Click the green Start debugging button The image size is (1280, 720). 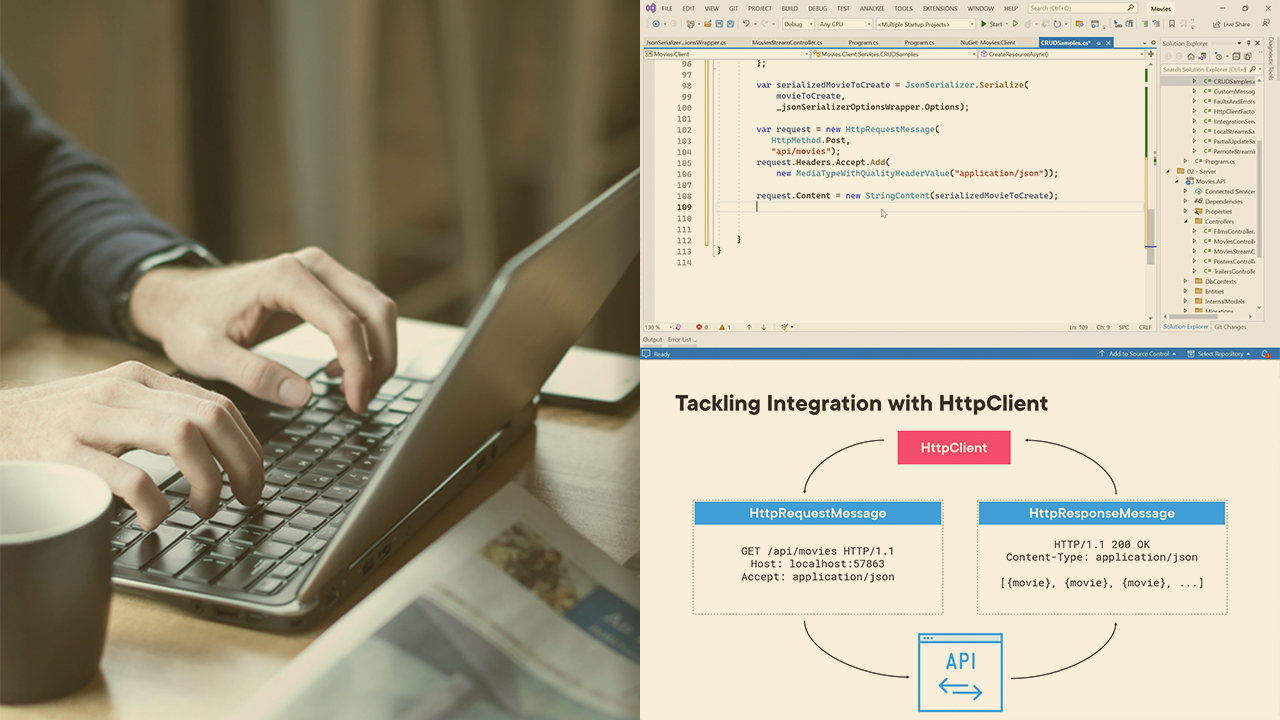point(991,24)
